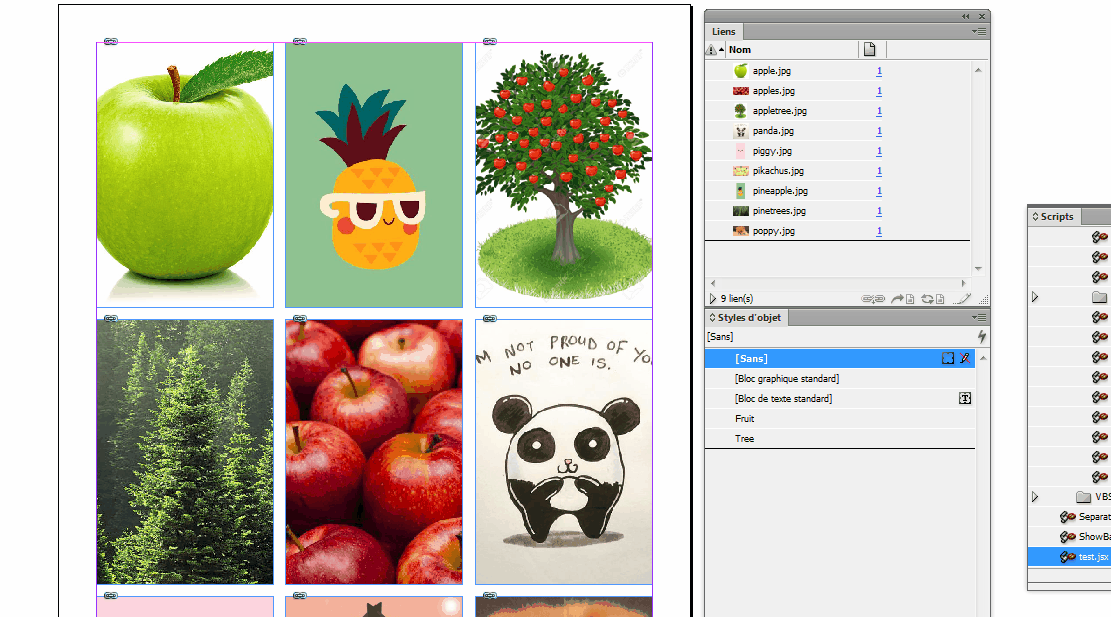Click the link badge on pineapple frame

point(300,42)
